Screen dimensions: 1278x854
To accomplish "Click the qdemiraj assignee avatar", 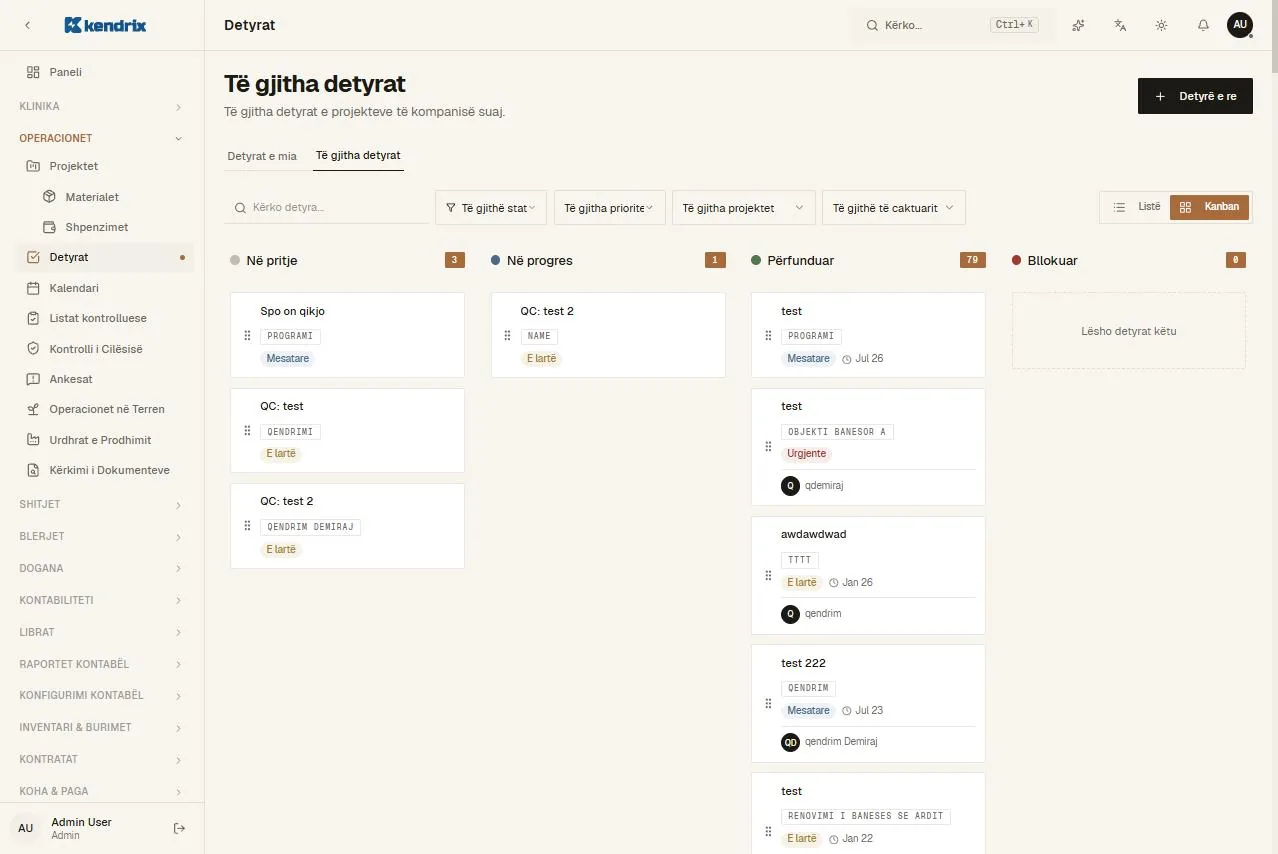I will pyautogui.click(x=790, y=485).
